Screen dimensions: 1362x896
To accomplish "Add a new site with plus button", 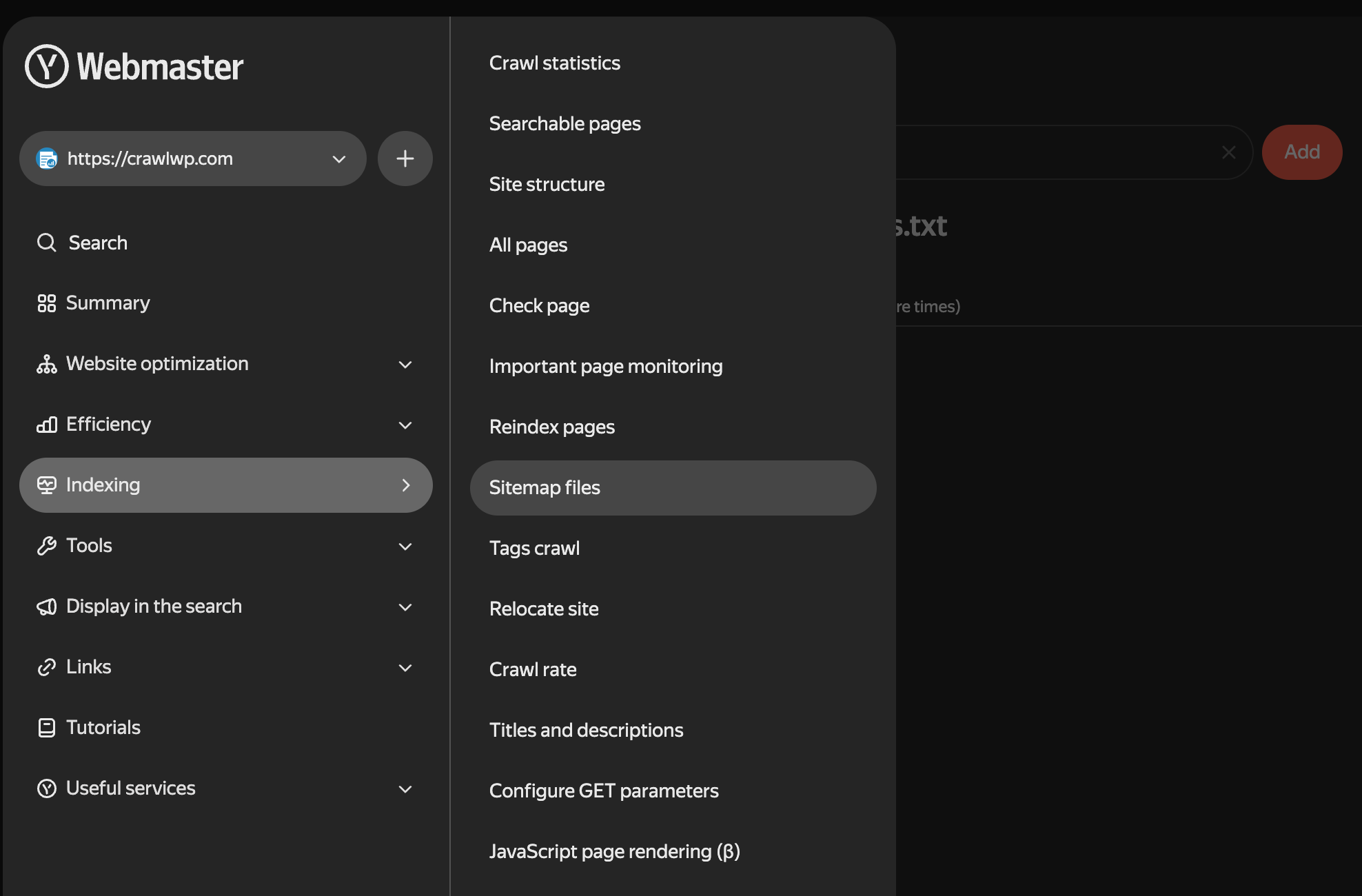I will pyautogui.click(x=405, y=159).
